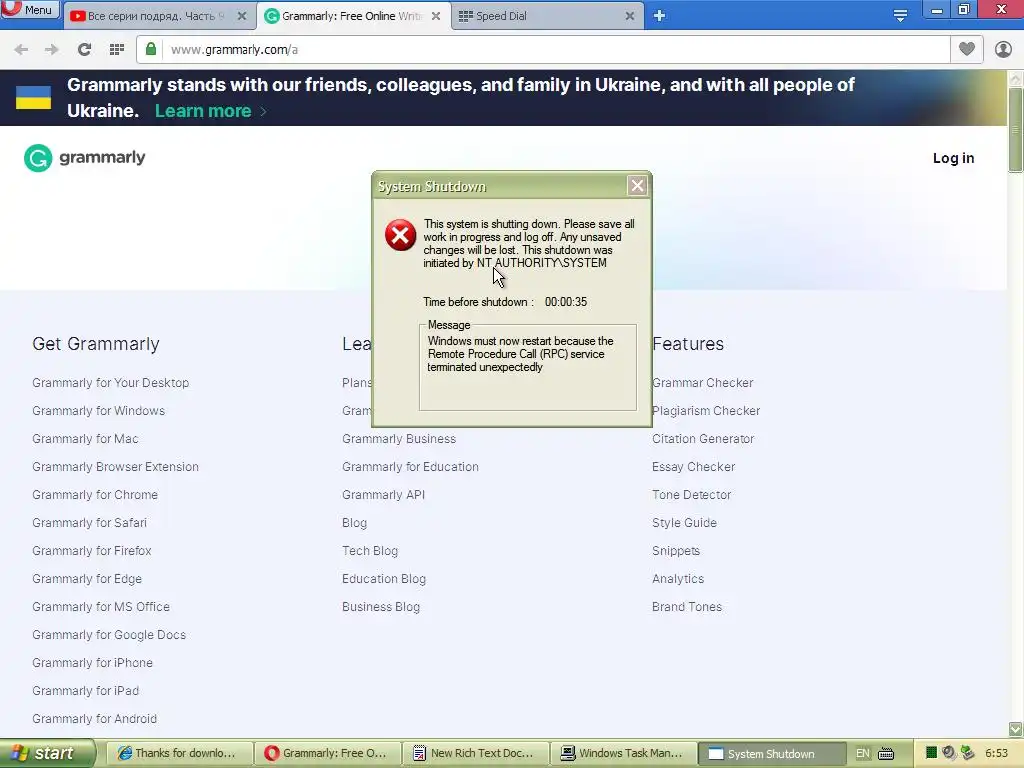Switch to the Grammarly tab

click(353, 16)
